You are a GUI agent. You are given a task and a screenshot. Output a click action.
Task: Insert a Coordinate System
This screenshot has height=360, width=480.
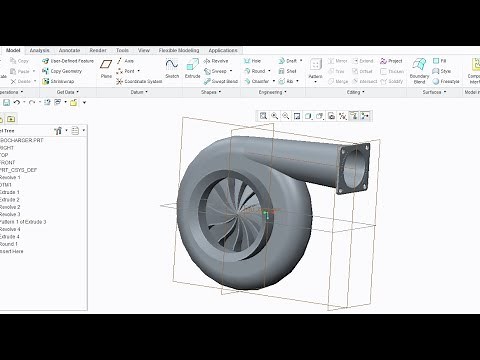[139, 81]
